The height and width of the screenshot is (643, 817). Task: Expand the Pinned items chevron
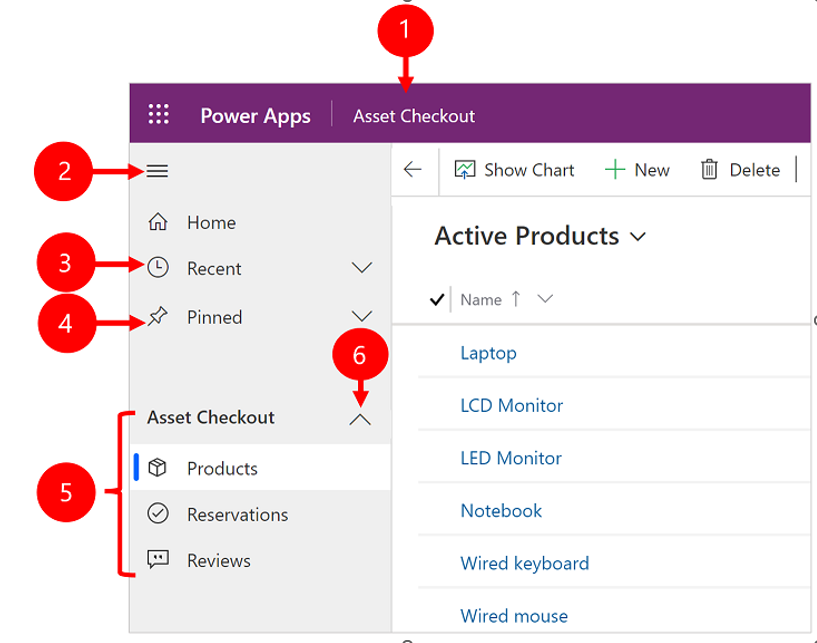(362, 317)
